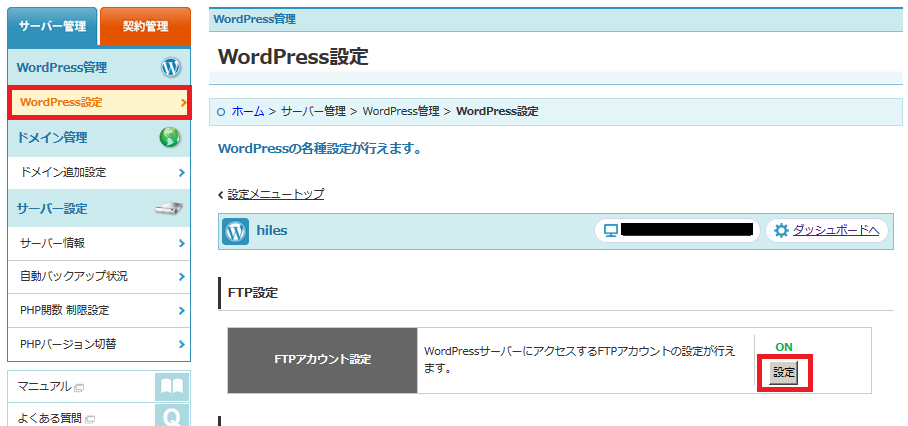This screenshot has width=908, height=426.
Task: Open PHPバージョン切替 menu item
Action: coord(99,344)
